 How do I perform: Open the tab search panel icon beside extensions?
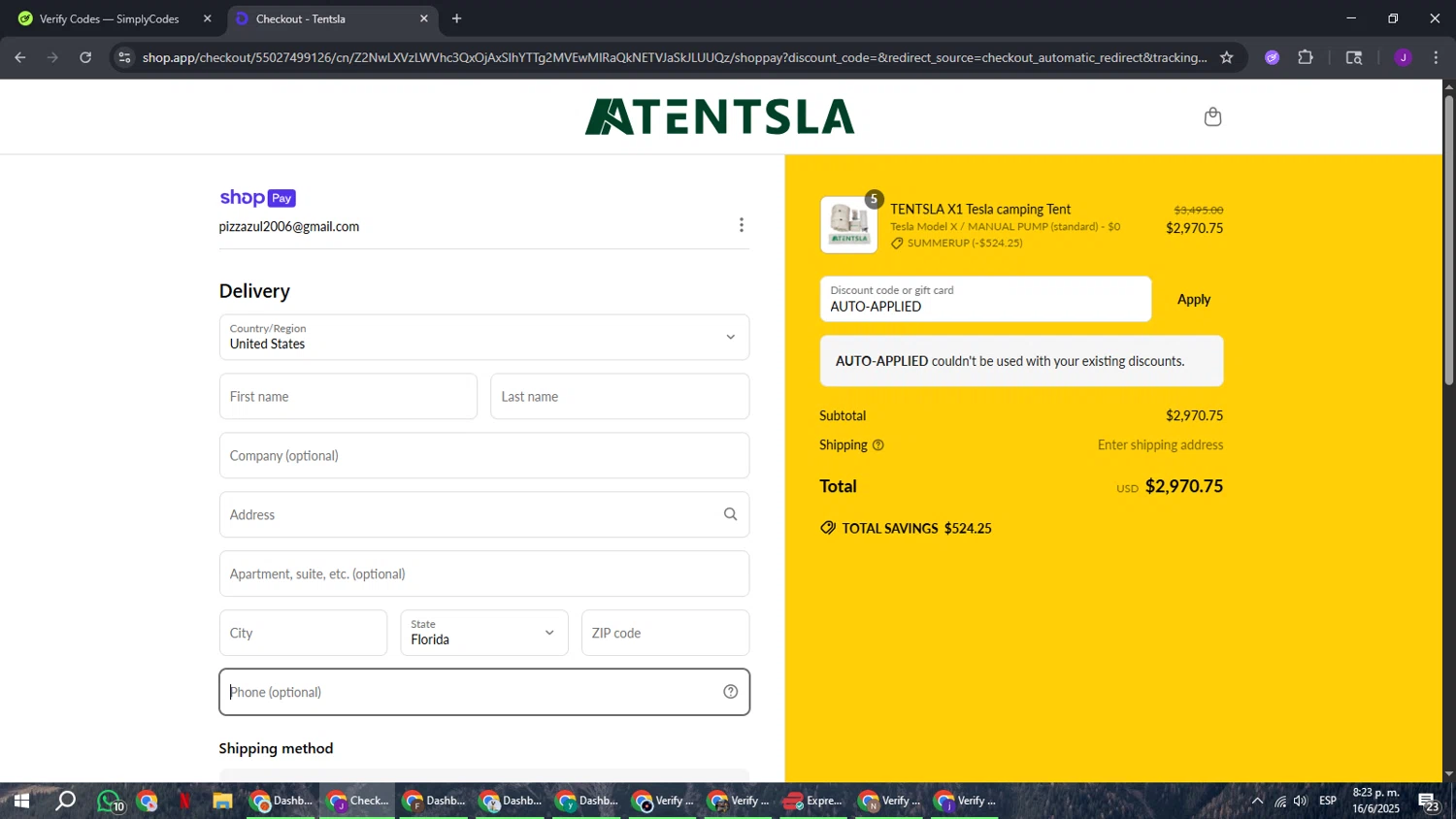click(x=1354, y=57)
